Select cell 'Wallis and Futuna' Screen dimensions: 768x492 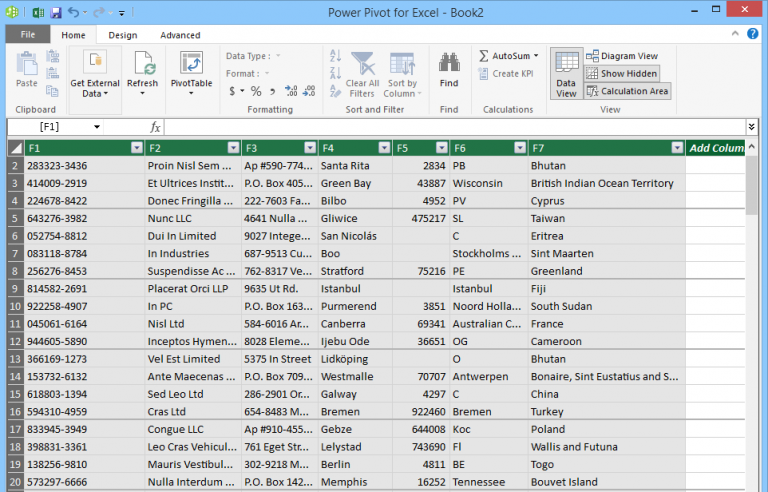click(x=607, y=447)
